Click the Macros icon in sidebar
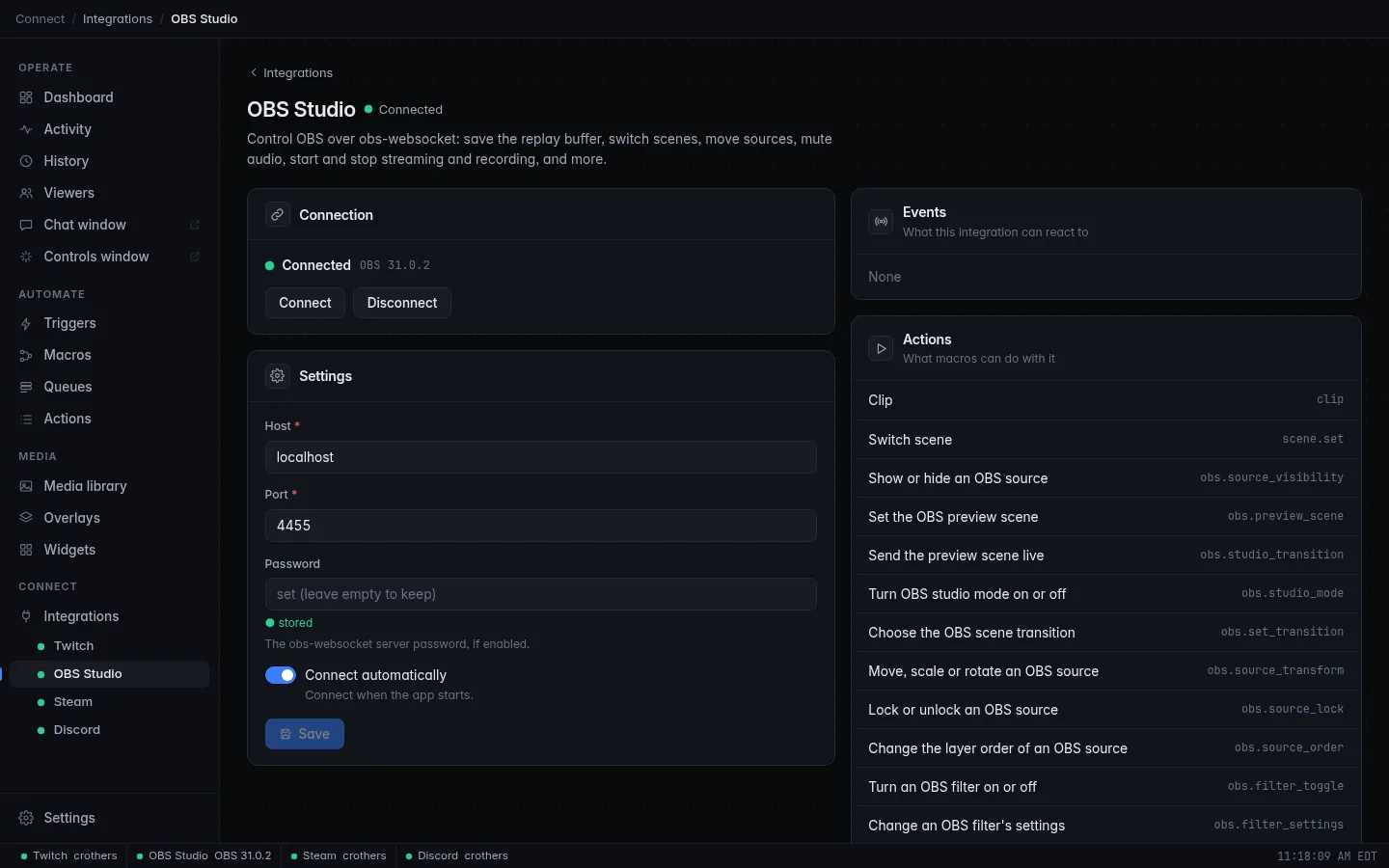Image resolution: width=1389 pixels, height=868 pixels. 26,355
